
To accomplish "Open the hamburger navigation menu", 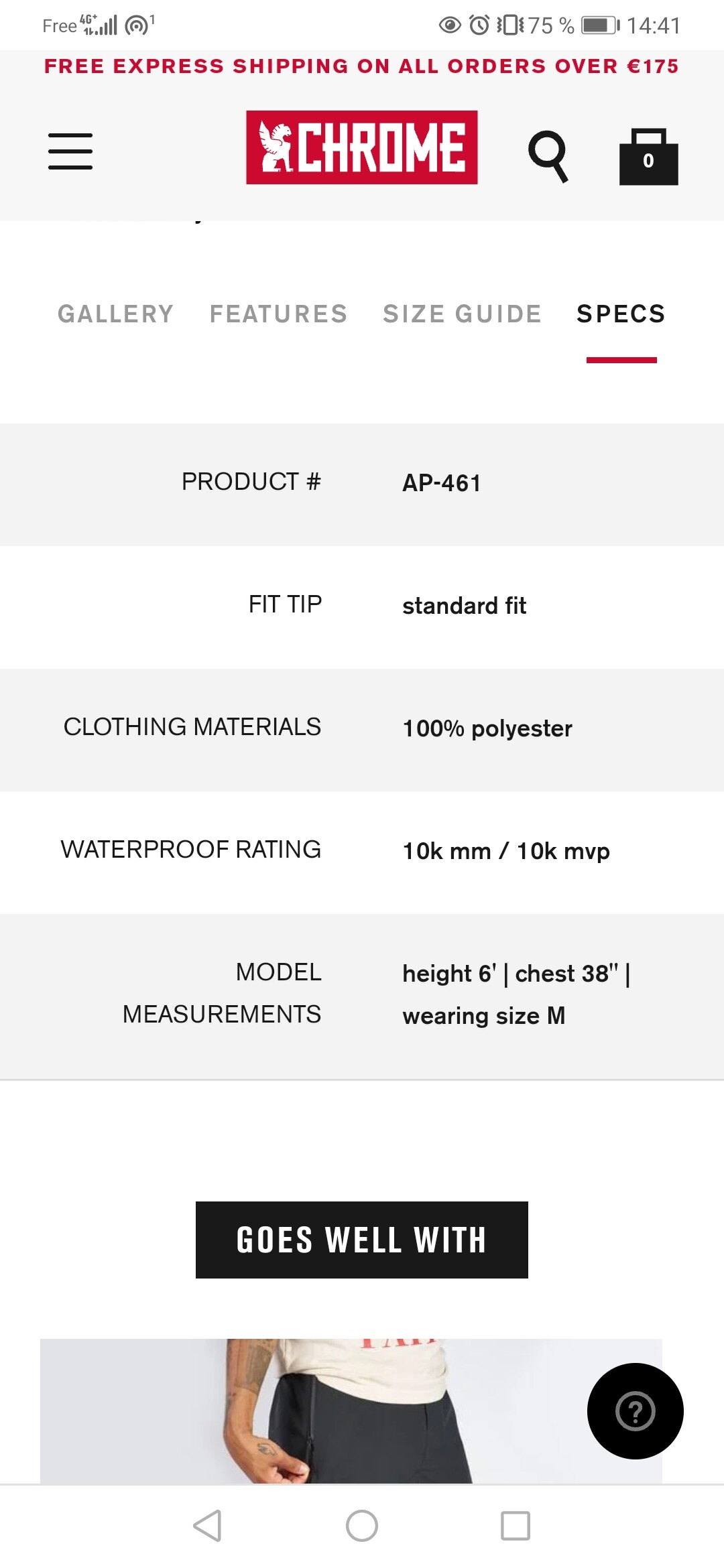I will [70, 151].
